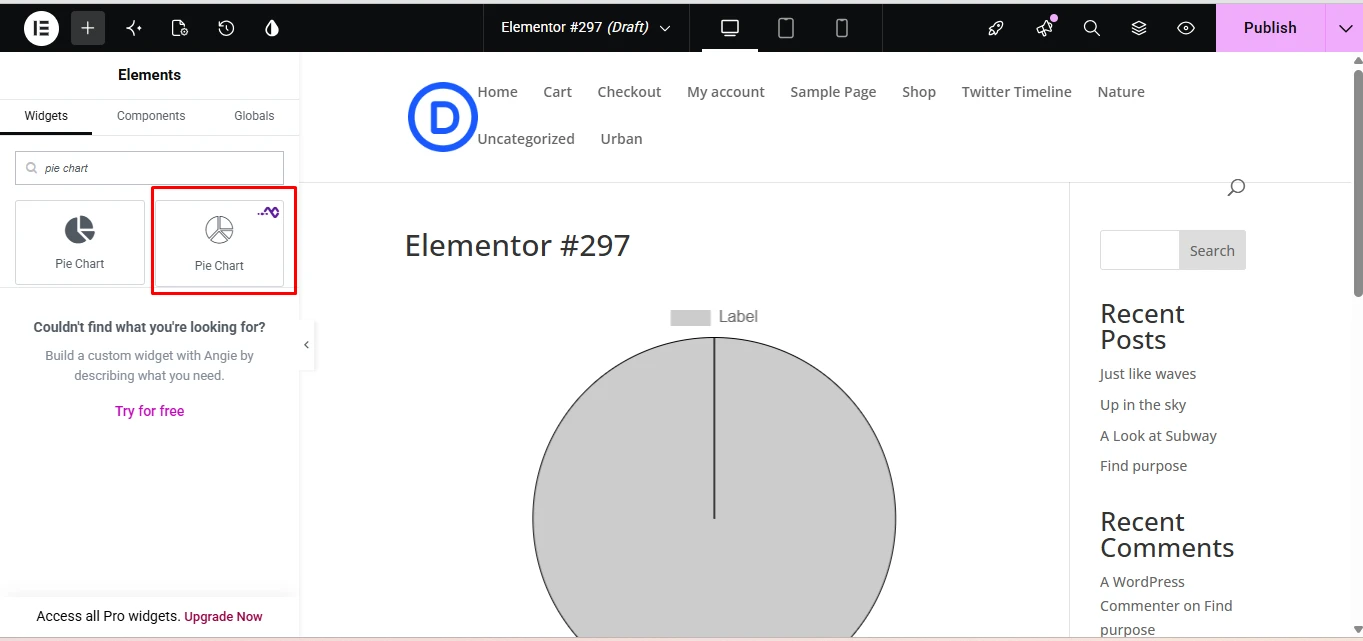
Task: Open the My account menu item
Action: pos(725,92)
